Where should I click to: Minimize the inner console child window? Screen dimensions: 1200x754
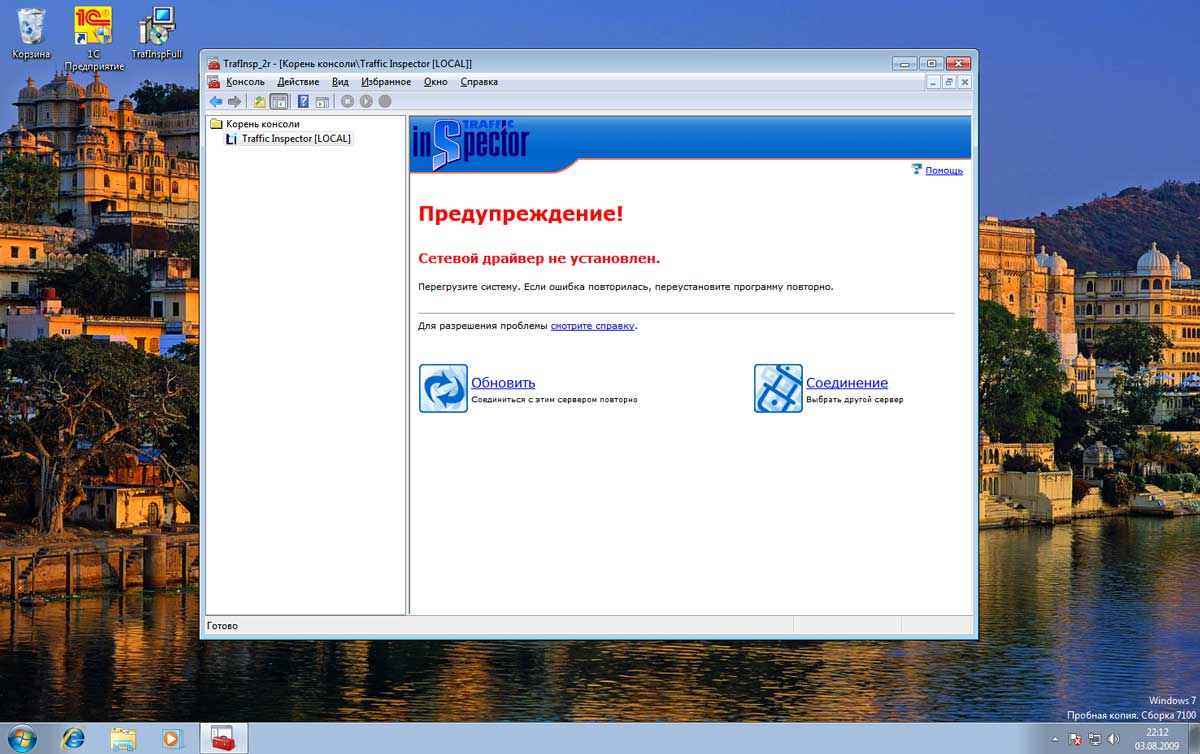tap(933, 82)
